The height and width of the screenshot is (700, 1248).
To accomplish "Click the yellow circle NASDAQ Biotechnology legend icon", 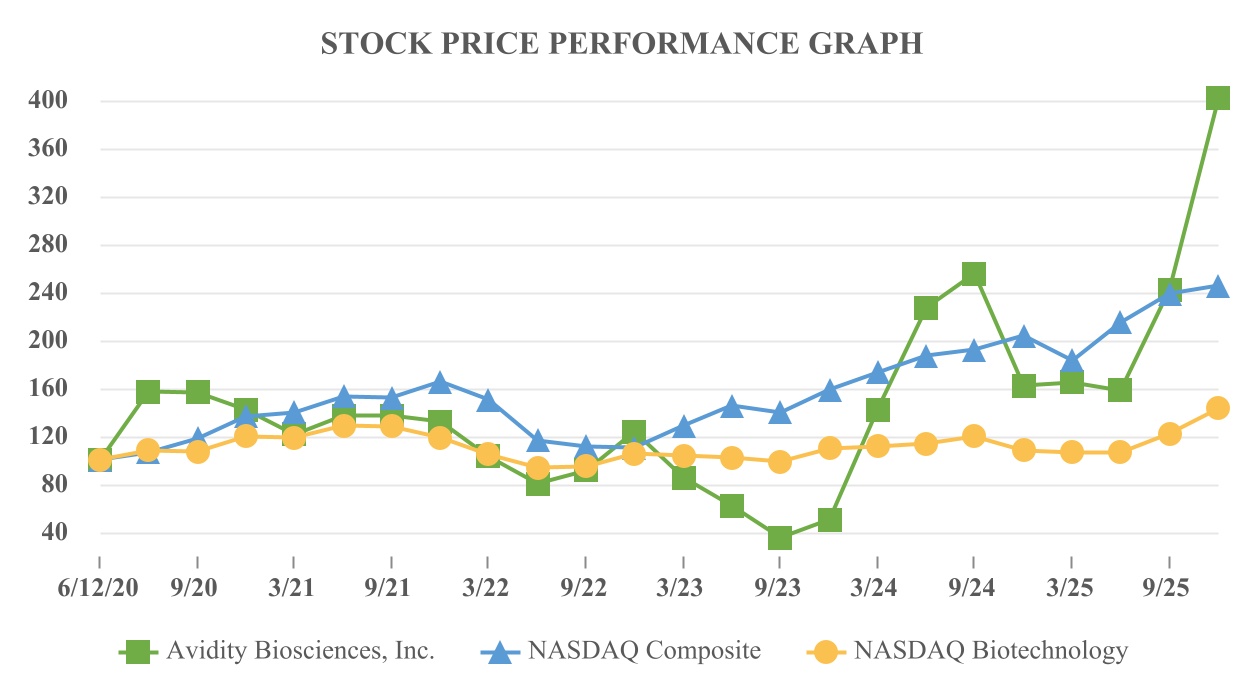I will tap(826, 652).
